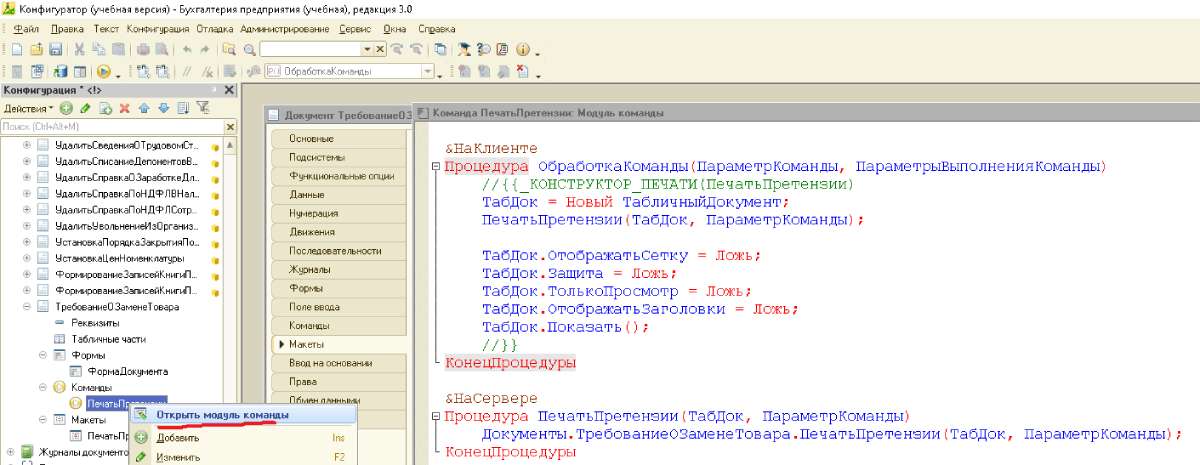The image size is (1200, 465).
Task: Click the Save toolbar icon
Action: click(55, 49)
